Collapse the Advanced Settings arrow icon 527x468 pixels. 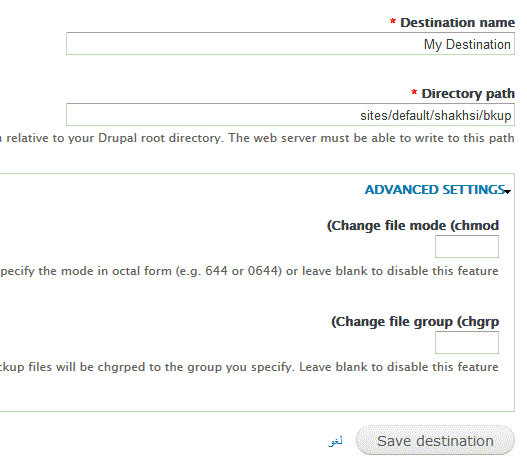tap(508, 191)
